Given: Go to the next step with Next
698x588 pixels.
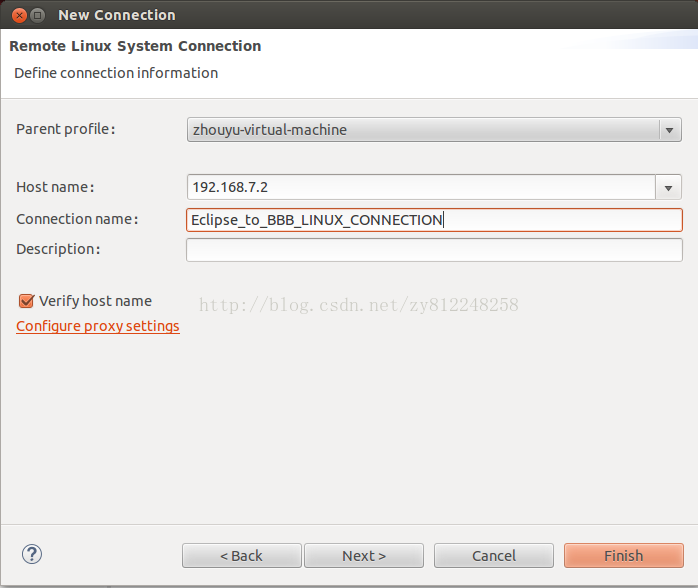Looking at the screenshot, I should tap(364, 556).
